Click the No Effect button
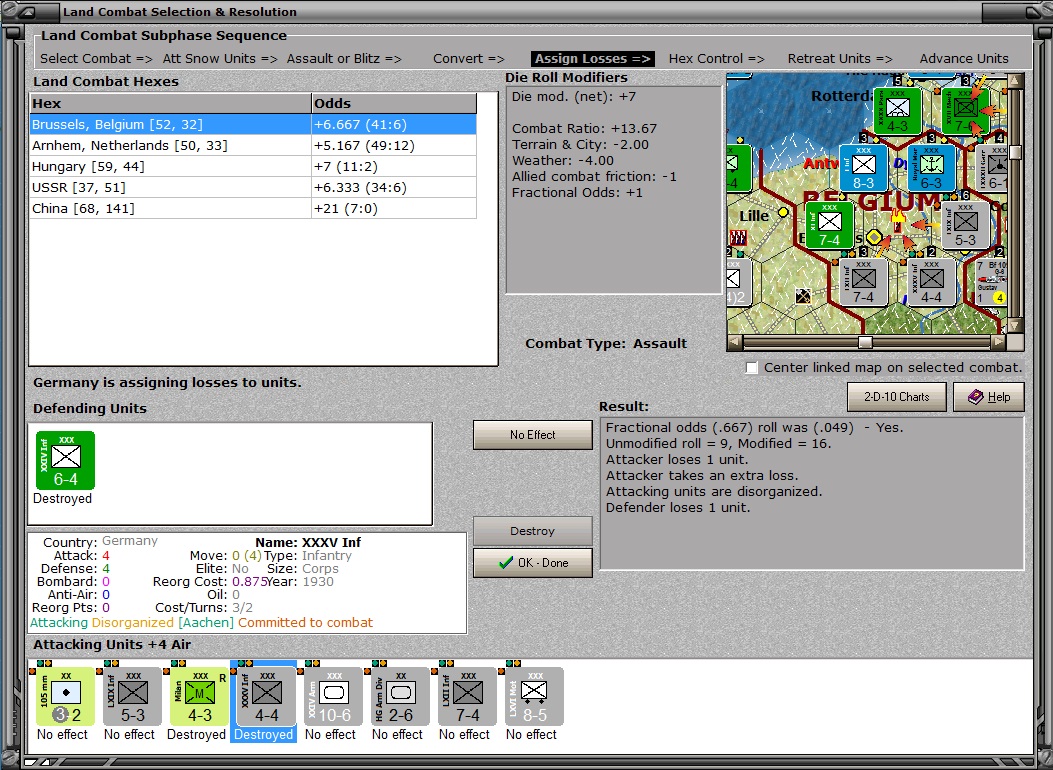The width and height of the screenshot is (1053, 770). pyautogui.click(x=533, y=435)
